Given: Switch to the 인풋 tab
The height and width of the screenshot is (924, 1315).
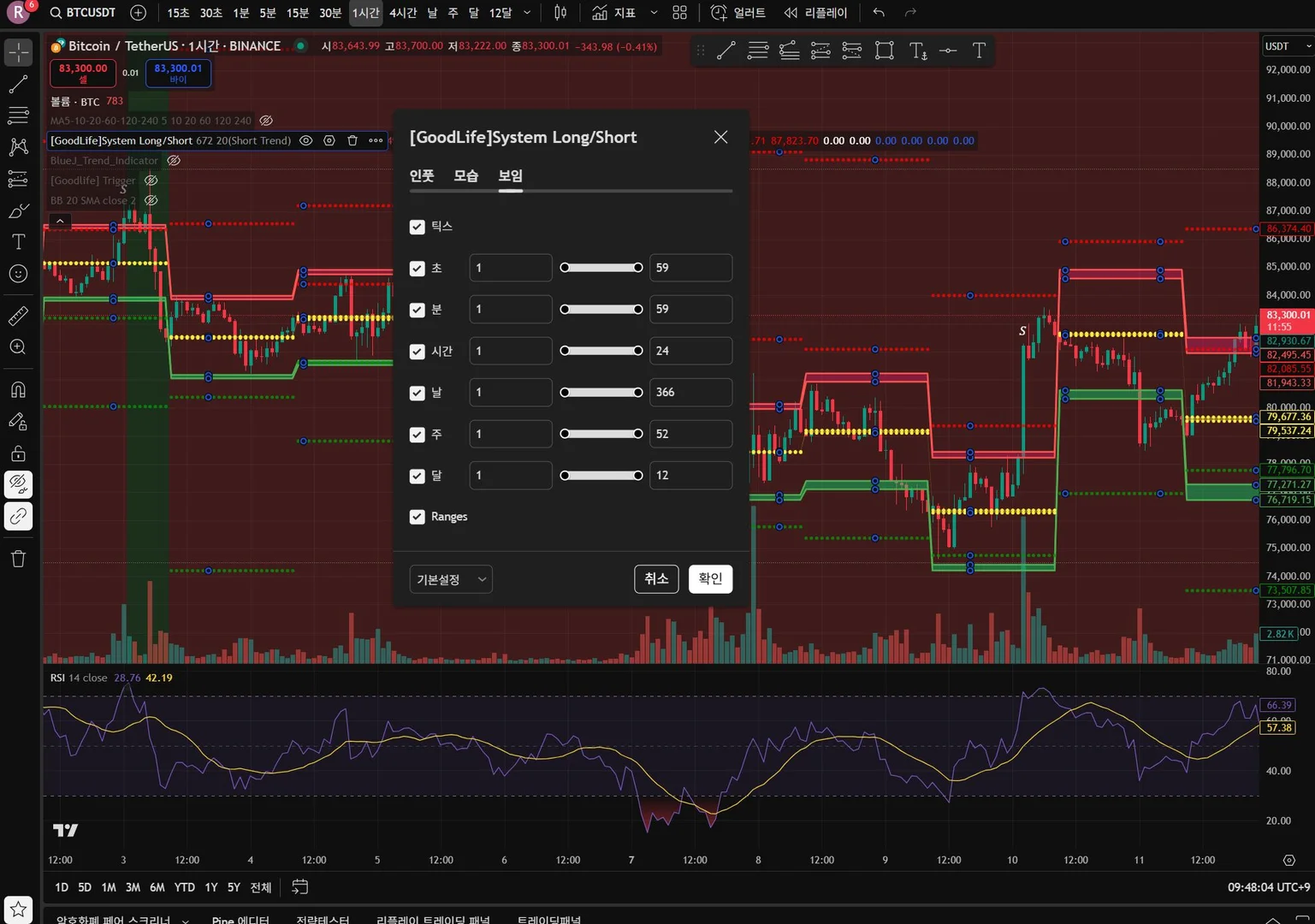Looking at the screenshot, I should [422, 175].
